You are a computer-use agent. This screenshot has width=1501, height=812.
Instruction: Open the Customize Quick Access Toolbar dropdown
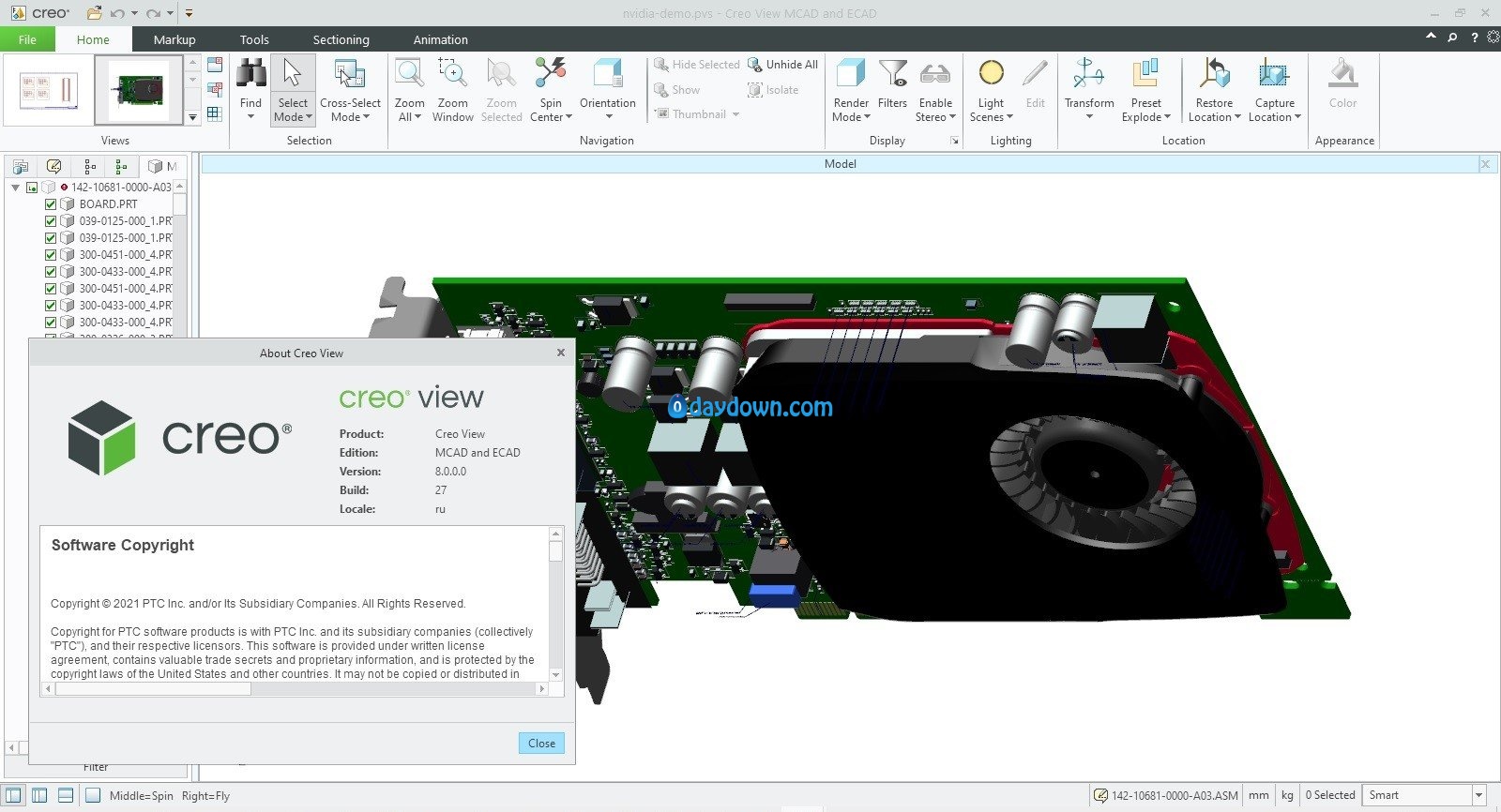coord(189,13)
